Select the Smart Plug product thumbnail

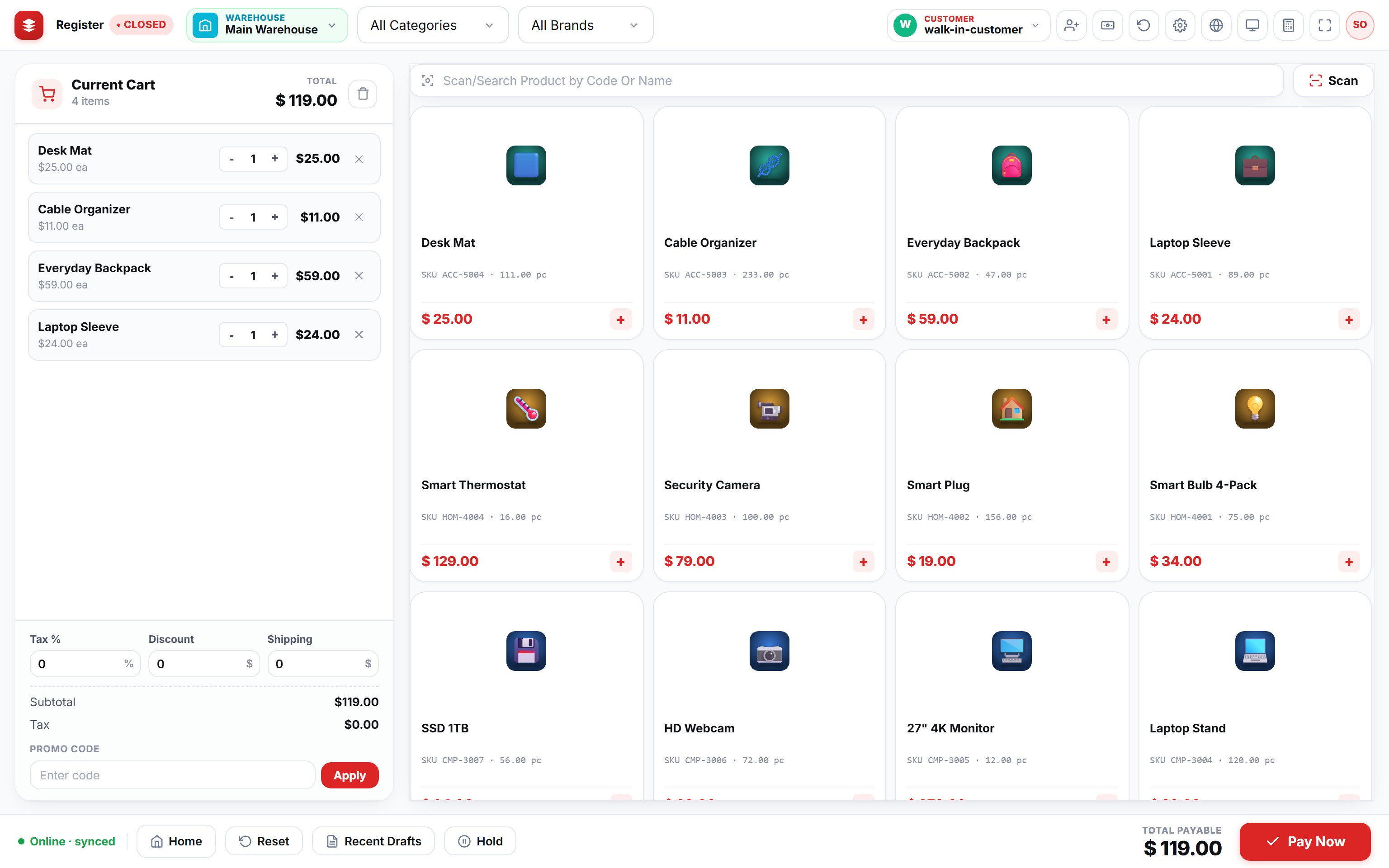click(1011, 409)
